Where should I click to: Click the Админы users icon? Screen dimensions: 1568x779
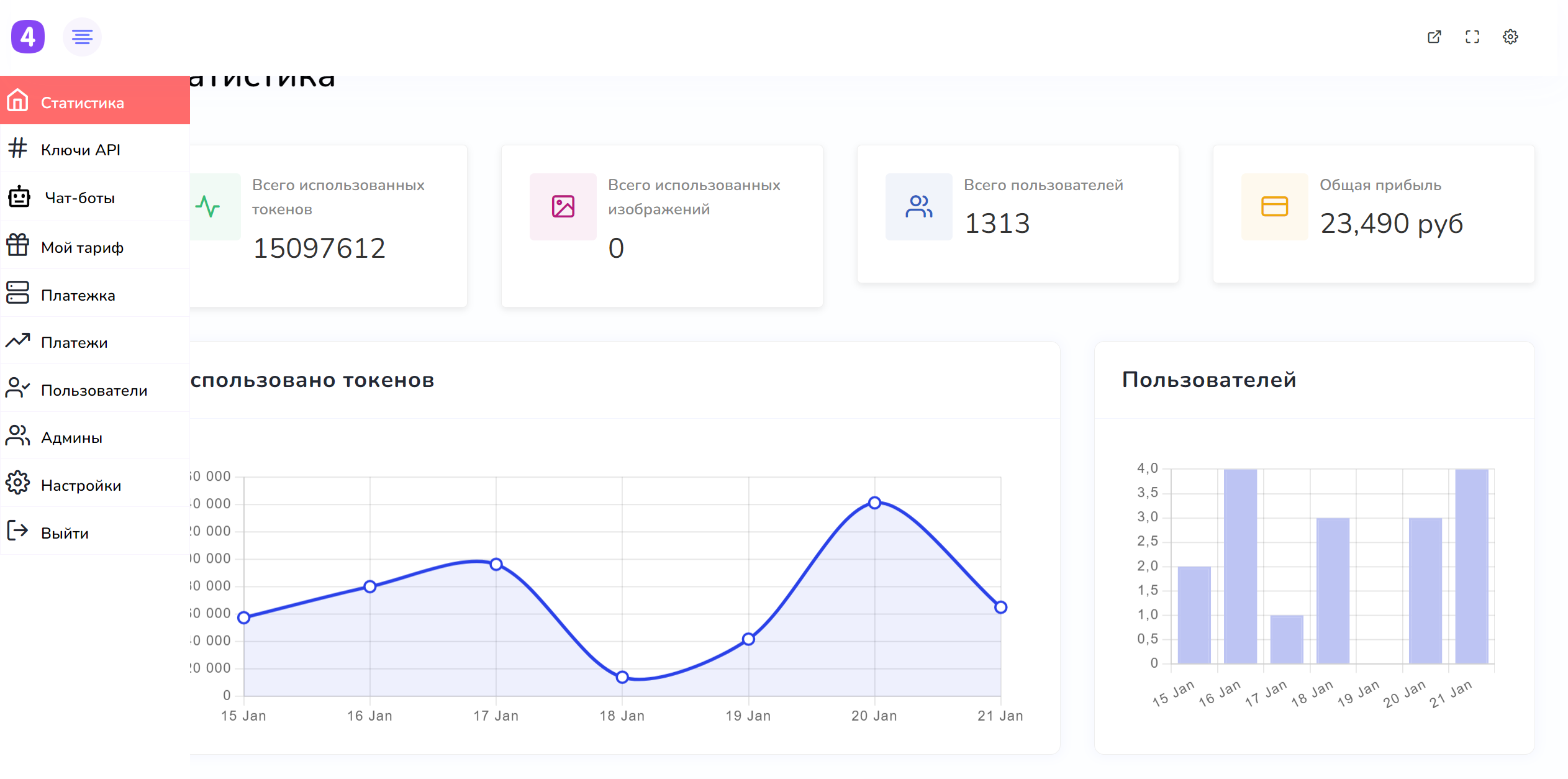[18, 437]
